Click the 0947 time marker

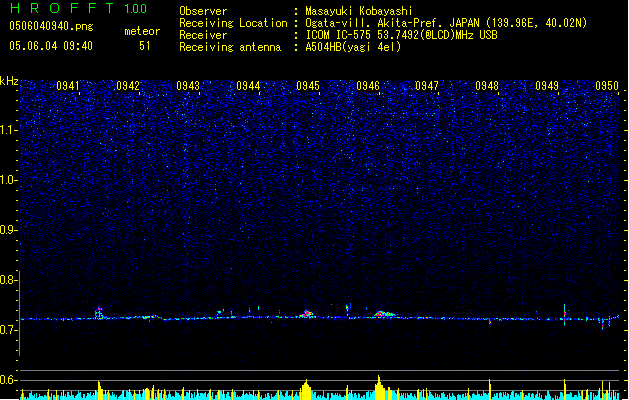(x=427, y=86)
